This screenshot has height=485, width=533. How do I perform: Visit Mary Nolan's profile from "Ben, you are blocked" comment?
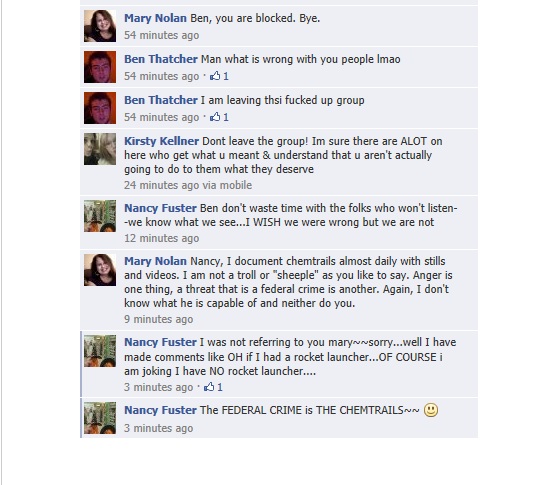point(155,18)
